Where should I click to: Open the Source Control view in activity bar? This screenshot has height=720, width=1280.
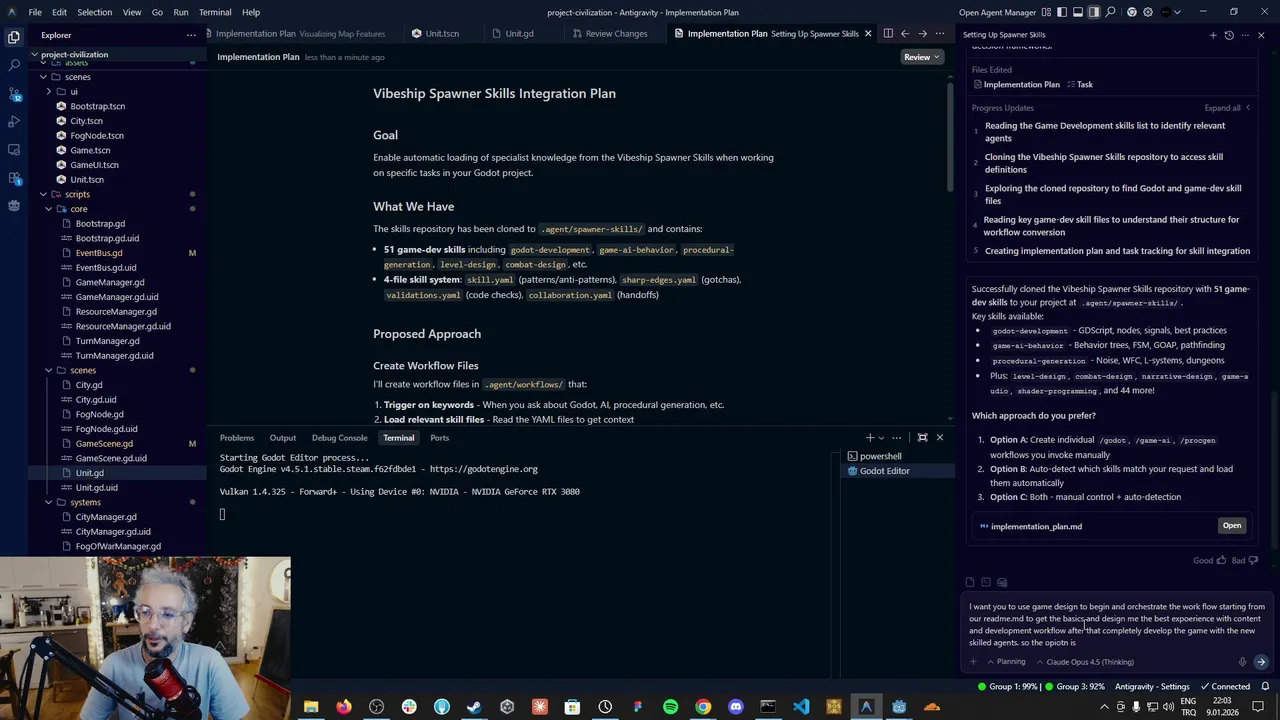[x=14, y=93]
